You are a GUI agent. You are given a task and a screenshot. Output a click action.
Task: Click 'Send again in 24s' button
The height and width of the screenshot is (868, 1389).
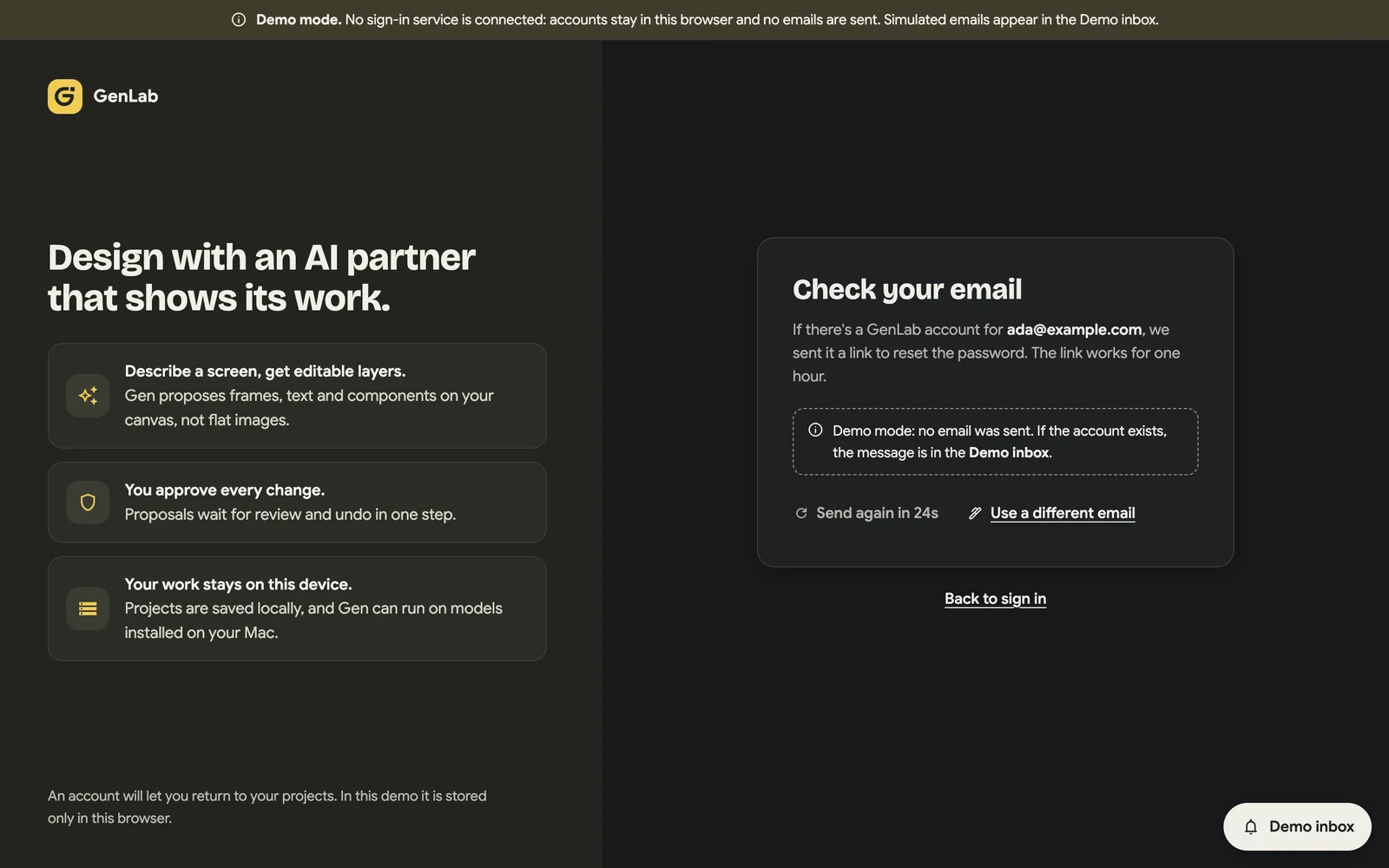[866, 513]
